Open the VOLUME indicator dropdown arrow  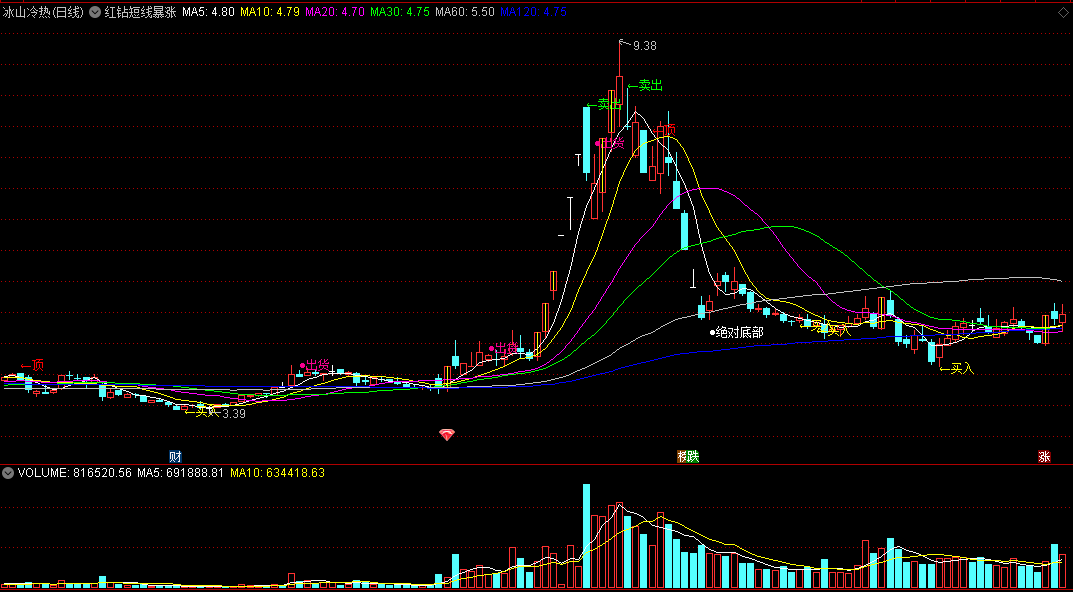pyautogui.click(x=8, y=472)
